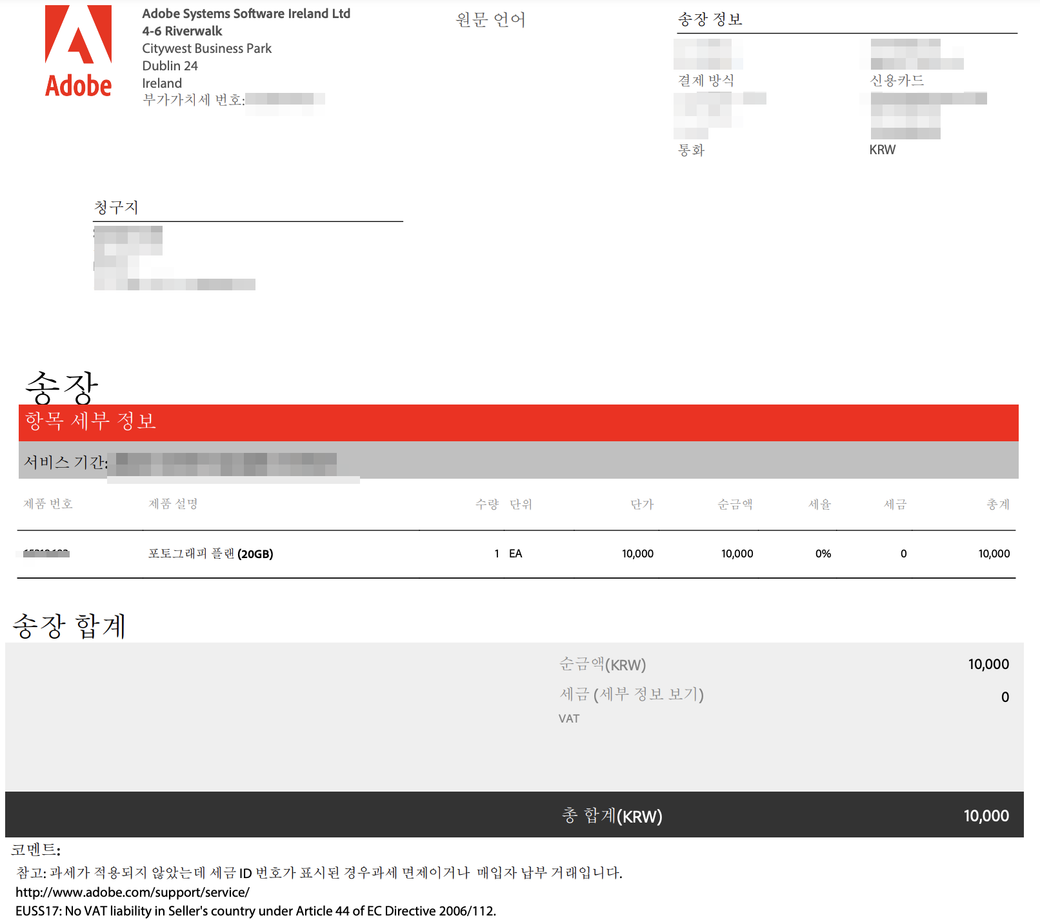Click the KRW currency value under 통화

coord(882,150)
